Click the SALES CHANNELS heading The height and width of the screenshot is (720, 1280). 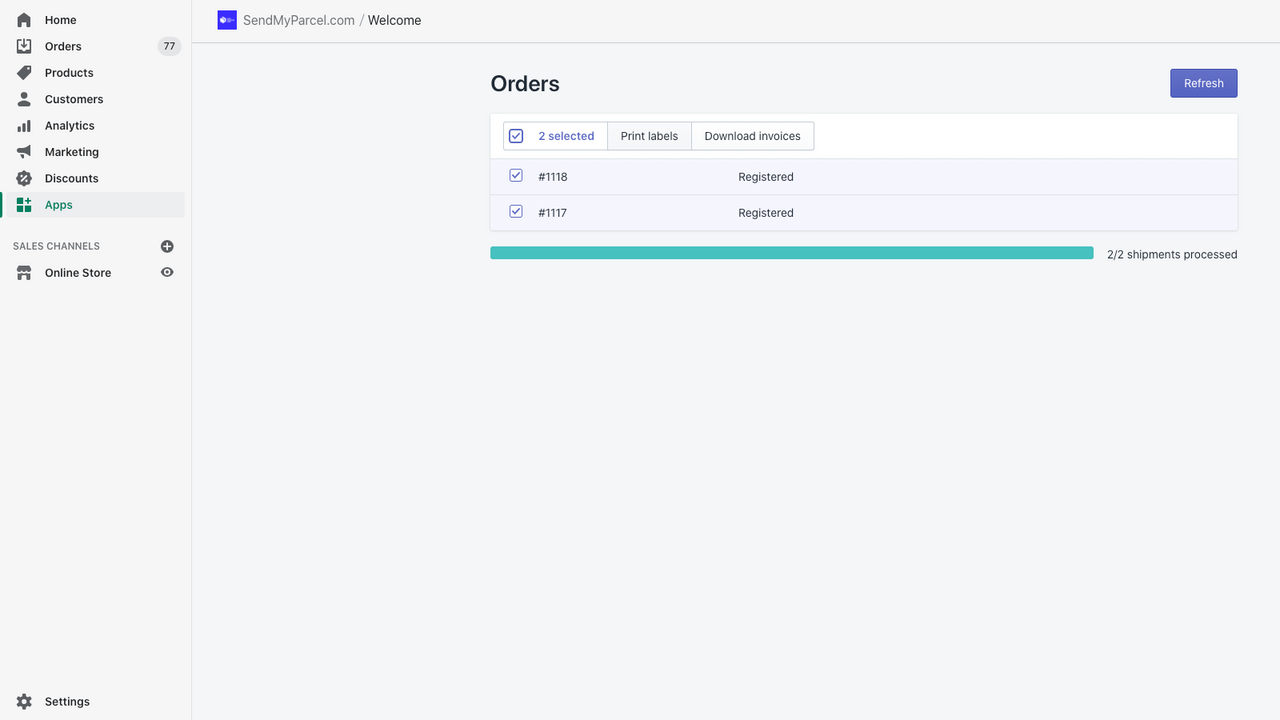pos(56,246)
